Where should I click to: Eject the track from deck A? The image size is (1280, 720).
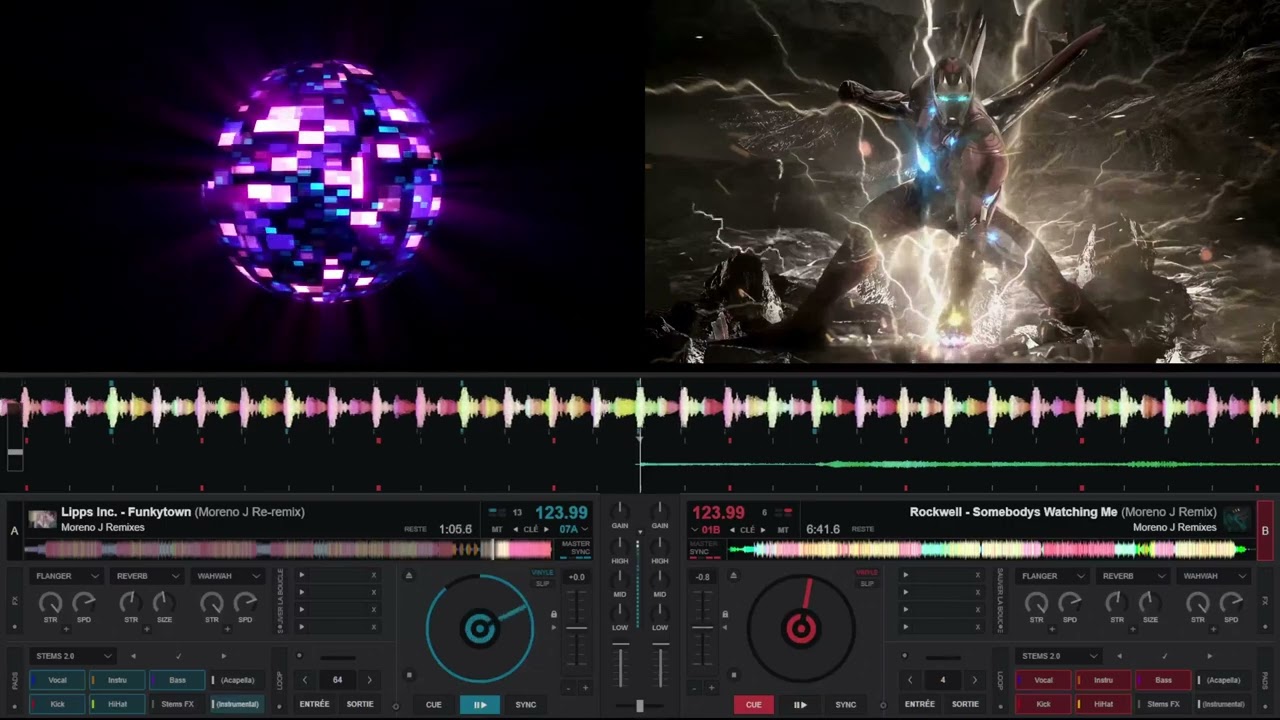coord(408,576)
